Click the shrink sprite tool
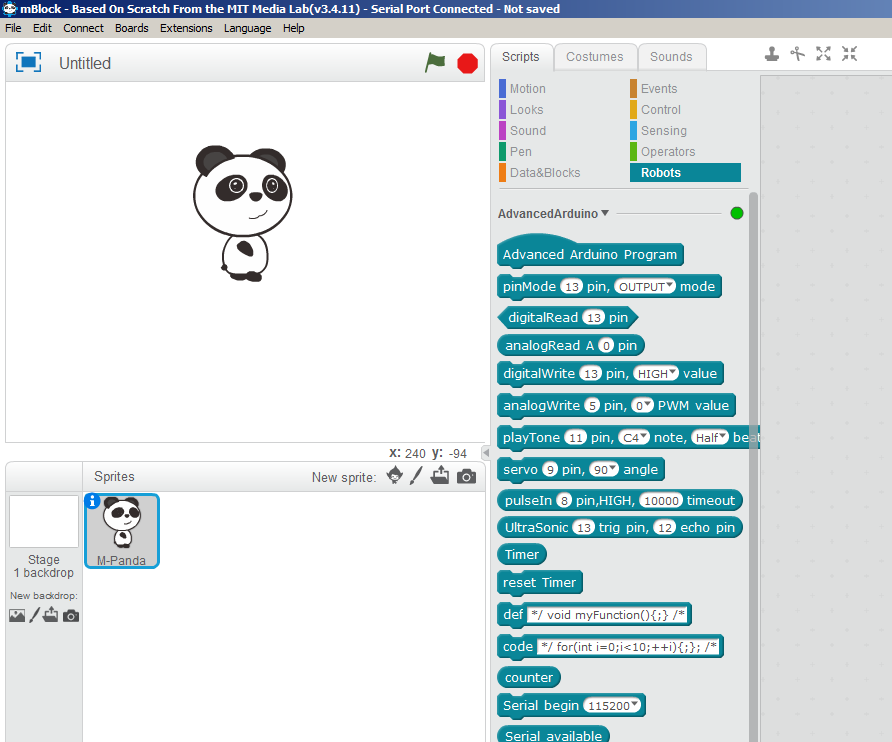The image size is (892, 742). 849,54
